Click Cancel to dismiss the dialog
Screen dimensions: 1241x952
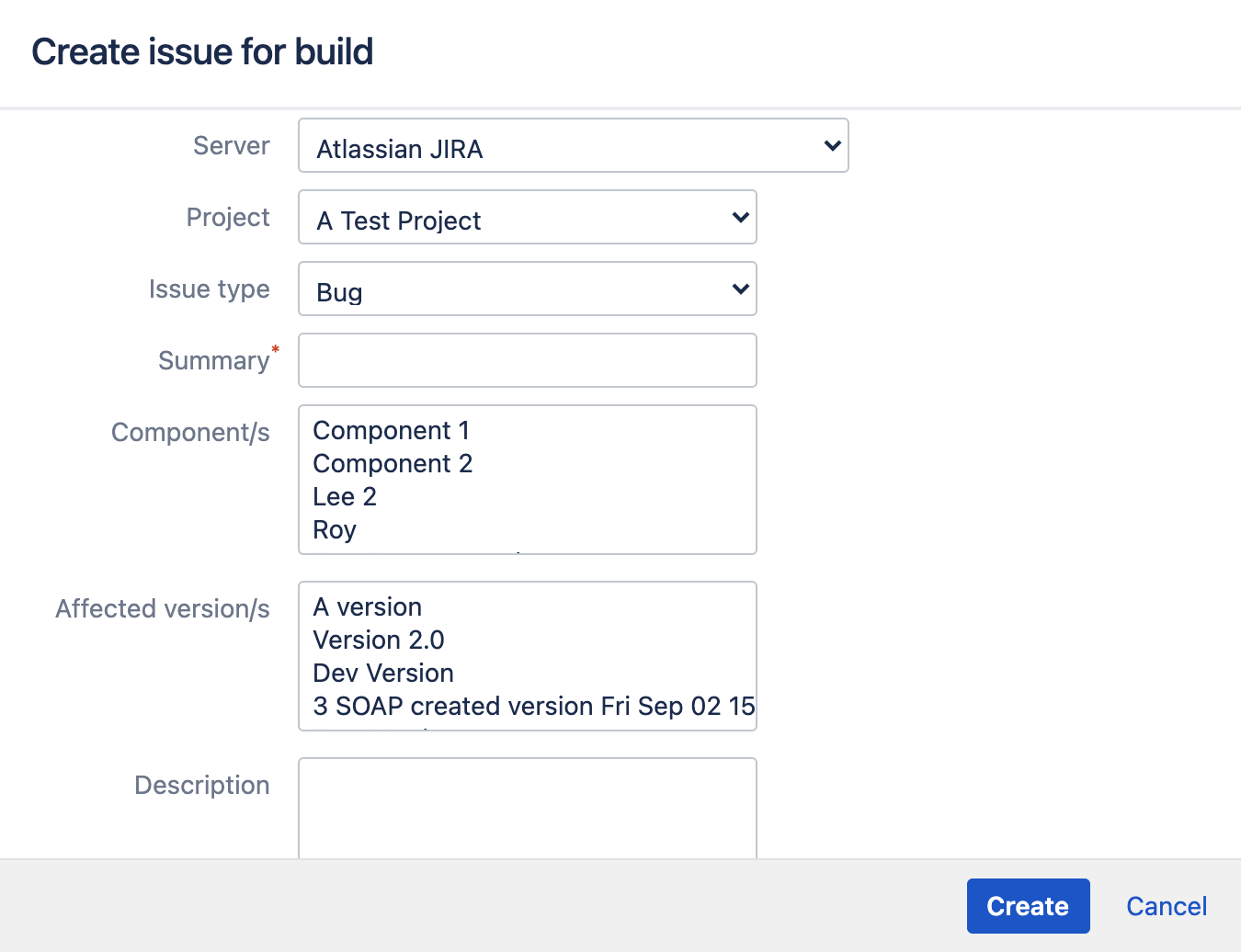[1166, 906]
